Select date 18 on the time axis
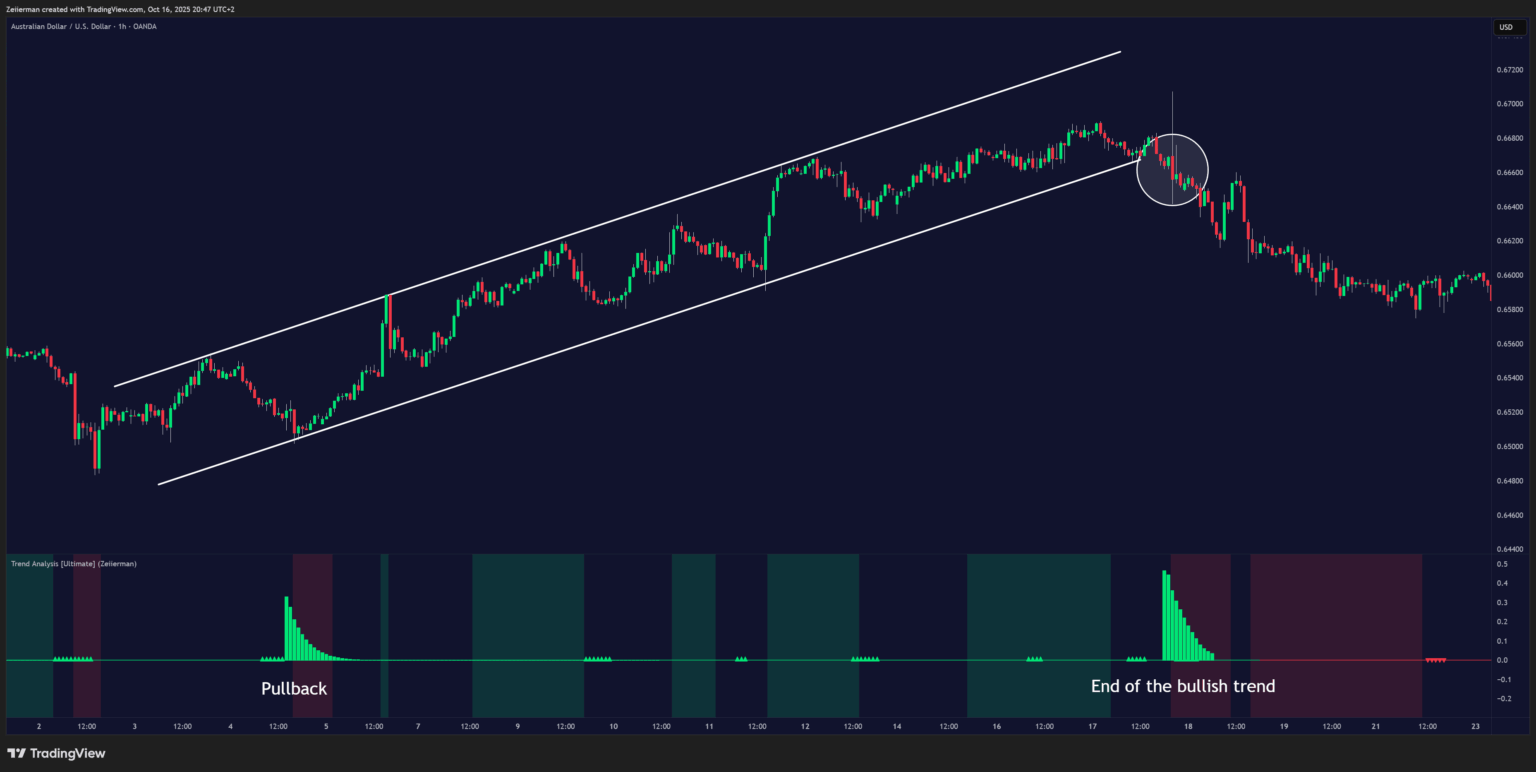This screenshot has height=772, width=1536. tap(1187, 726)
